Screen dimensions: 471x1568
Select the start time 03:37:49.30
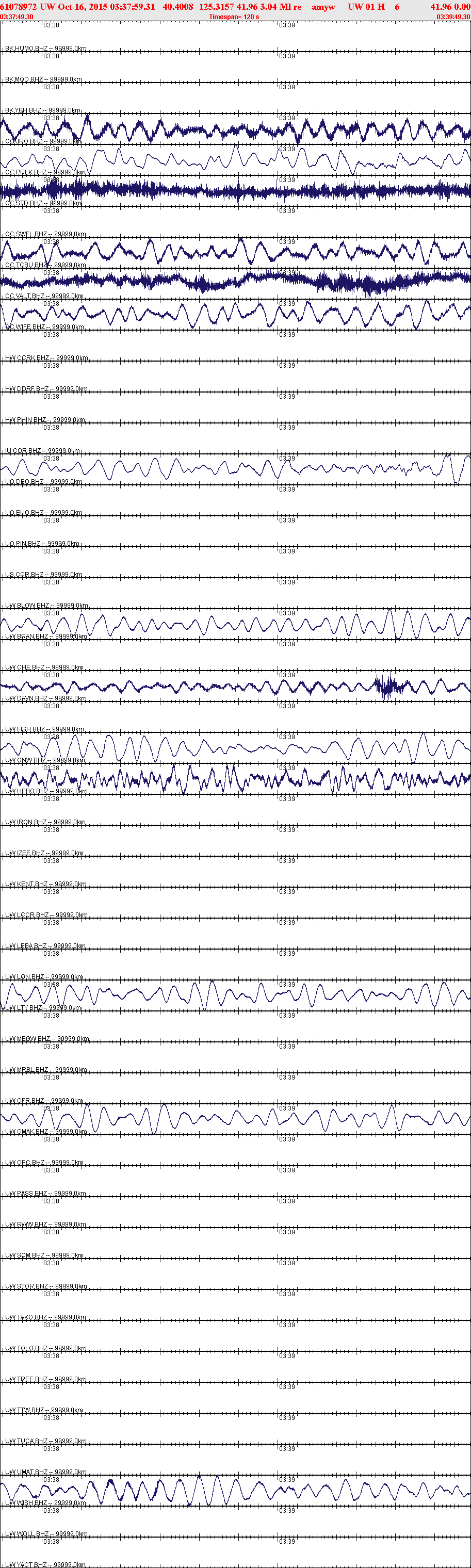coord(17,17)
